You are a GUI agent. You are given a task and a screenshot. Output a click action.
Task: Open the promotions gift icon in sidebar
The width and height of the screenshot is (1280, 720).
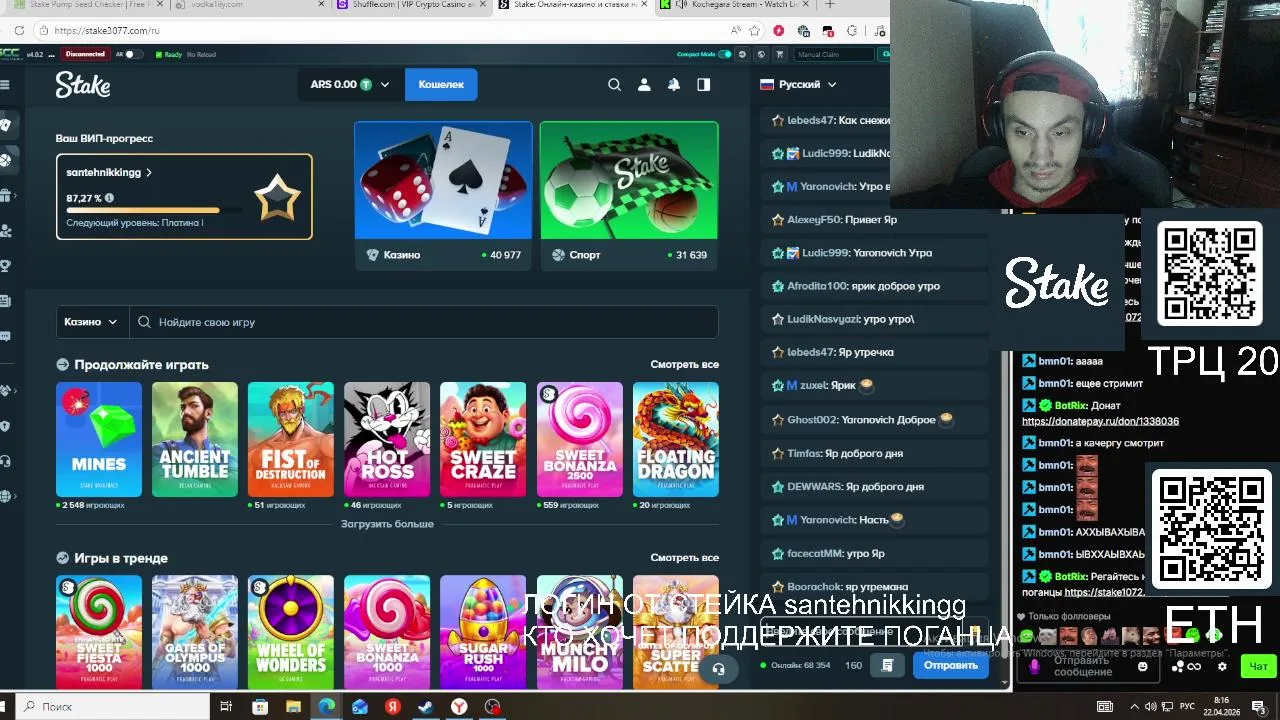click(x=5, y=196)
